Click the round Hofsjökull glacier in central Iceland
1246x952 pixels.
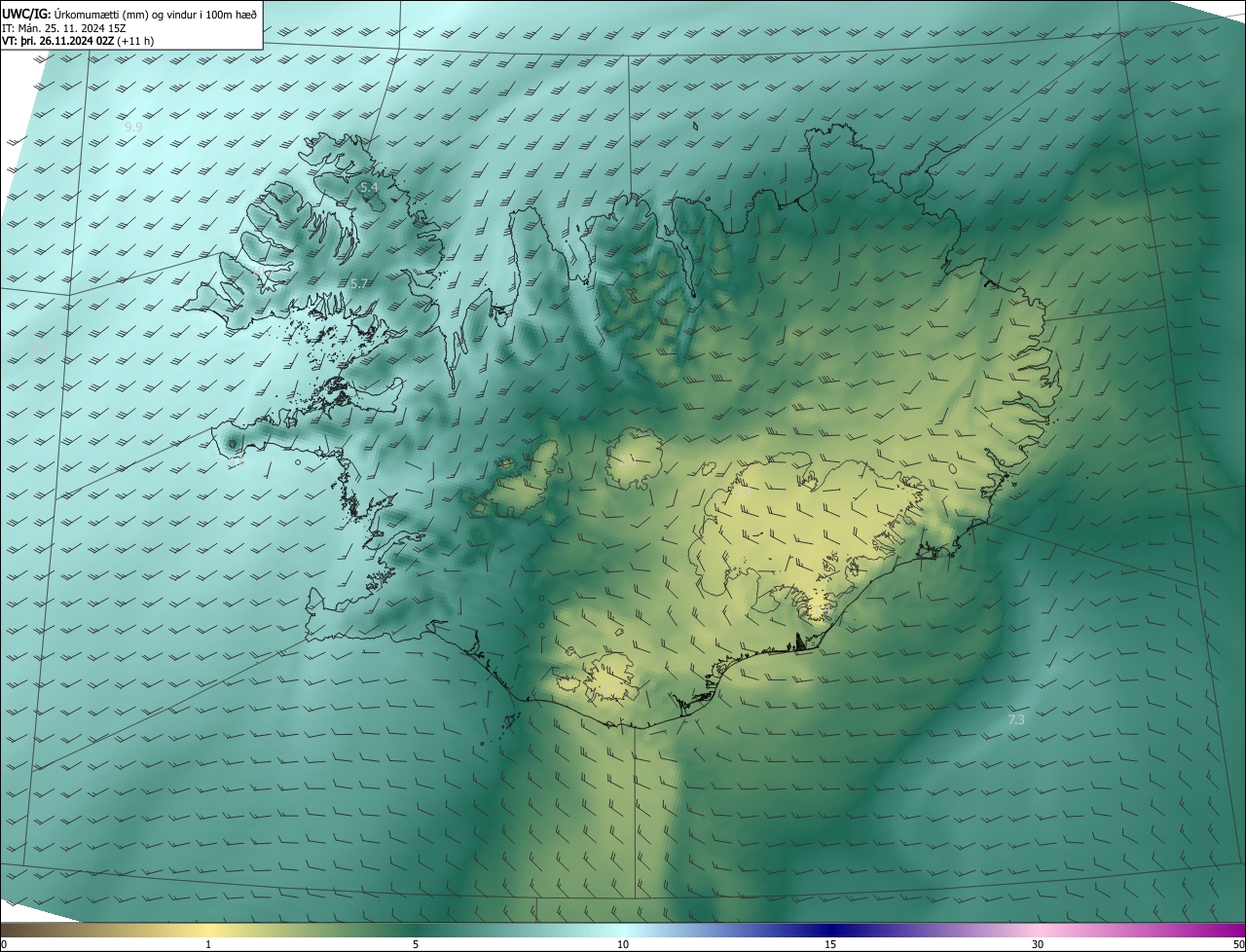tap(635, 459)
